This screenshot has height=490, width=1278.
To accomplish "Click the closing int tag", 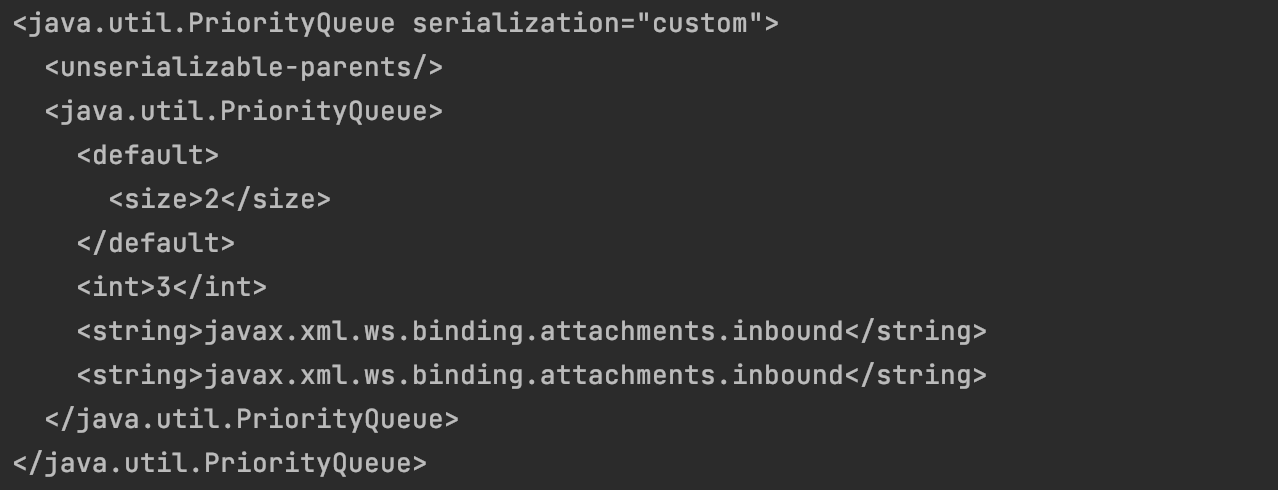I will pos(219,287).
